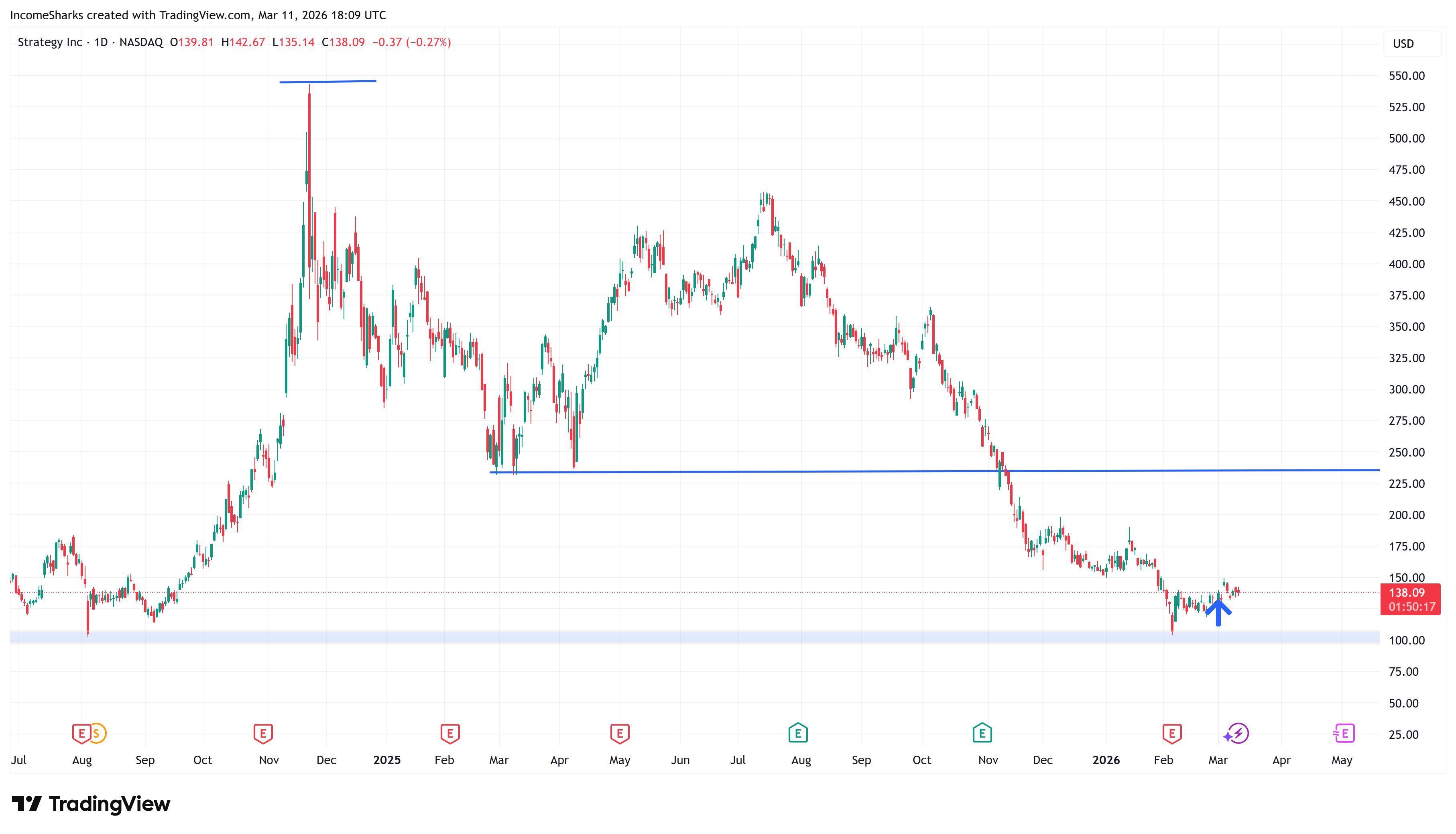Click the Feb 2026 red earnings icon
1456x834 pixels.
(x=1171, y=733)
